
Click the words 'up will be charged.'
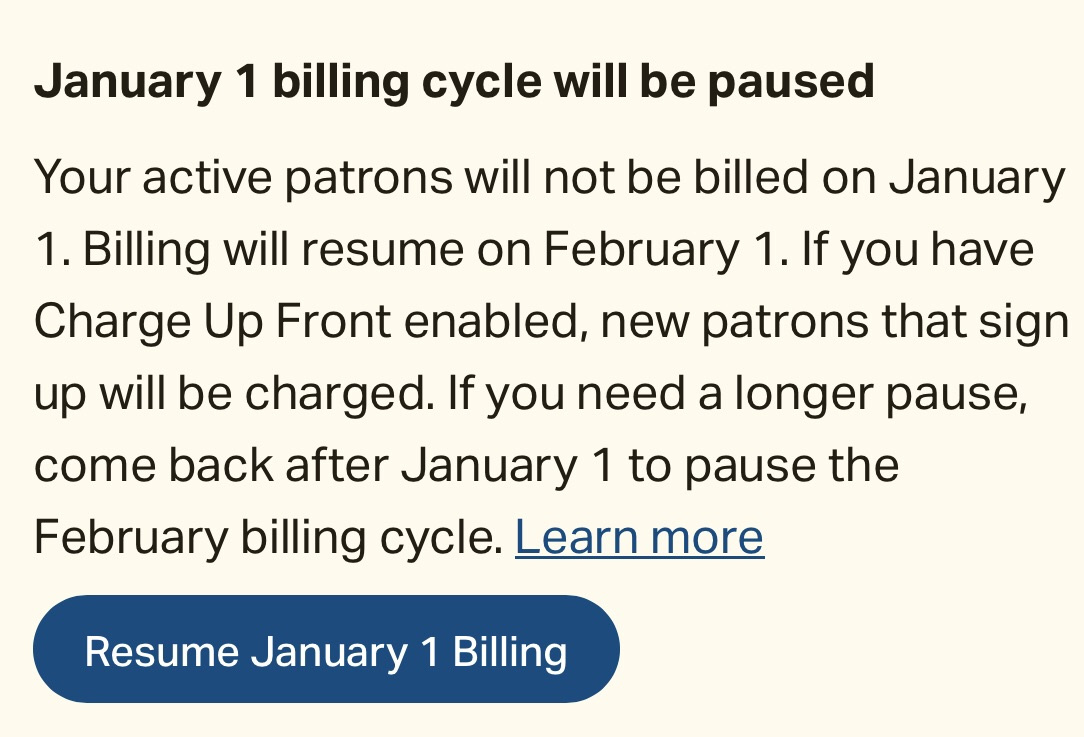point(234,393)
